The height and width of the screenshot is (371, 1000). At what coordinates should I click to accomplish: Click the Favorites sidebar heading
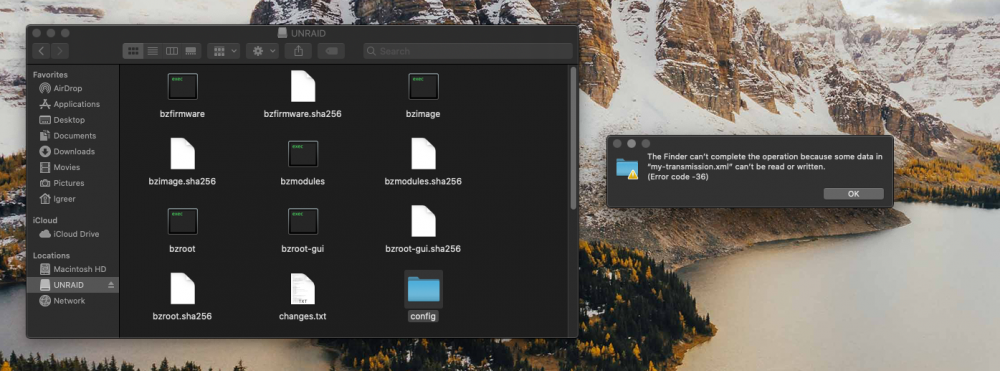[x=50, y=75]
